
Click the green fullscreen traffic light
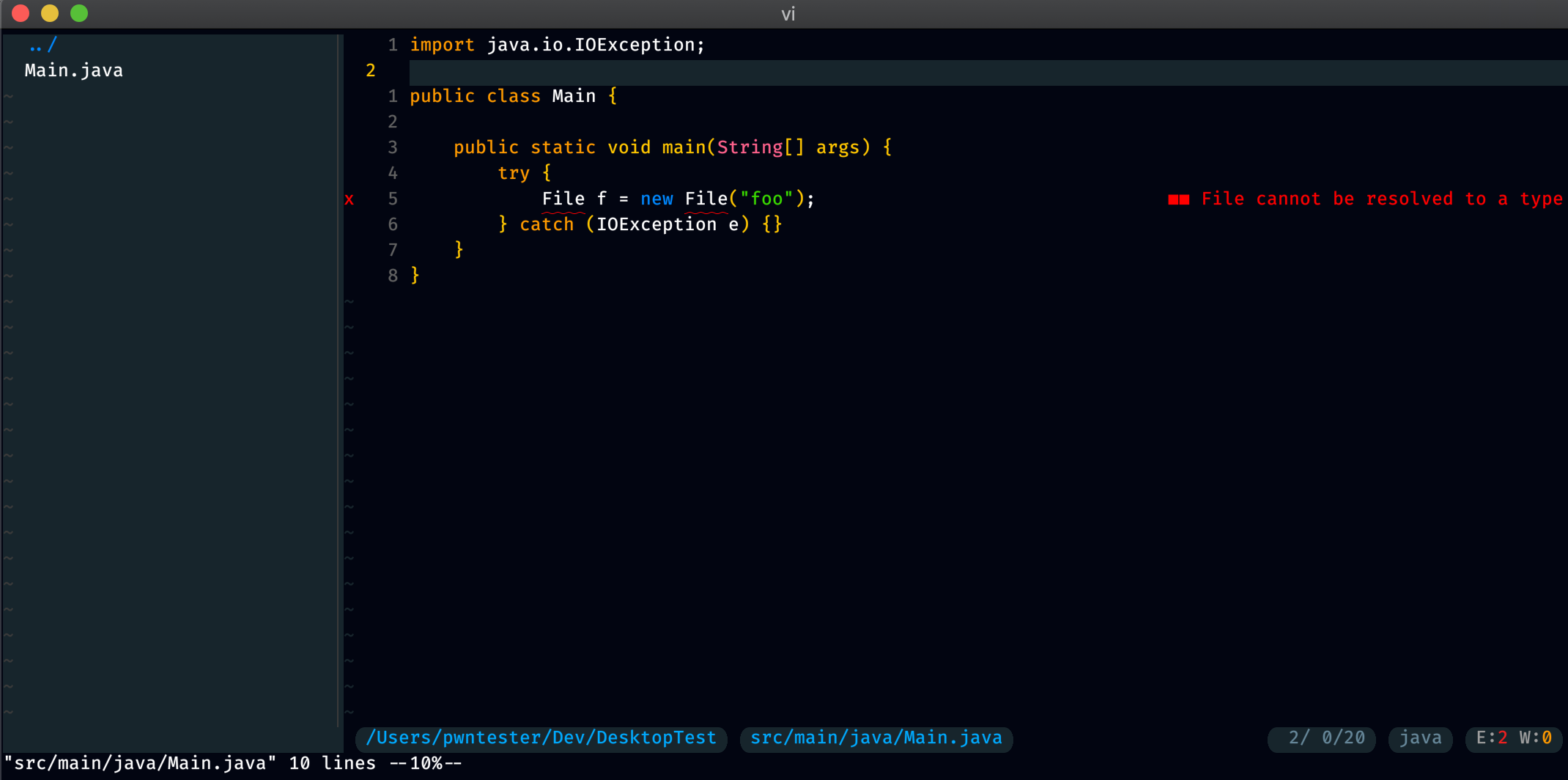point(78,12)
